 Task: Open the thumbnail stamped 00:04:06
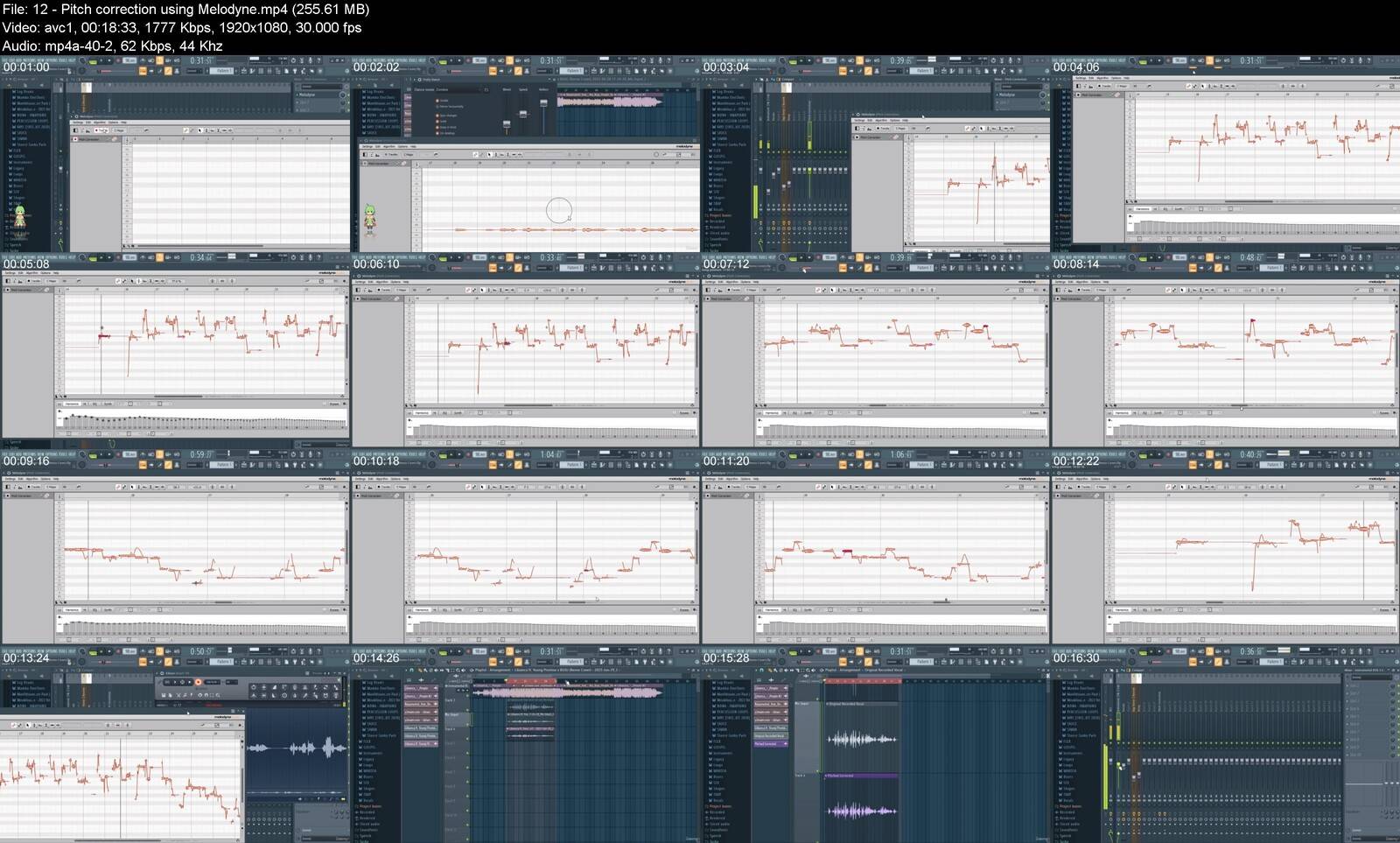click(x=1225, y=154)
